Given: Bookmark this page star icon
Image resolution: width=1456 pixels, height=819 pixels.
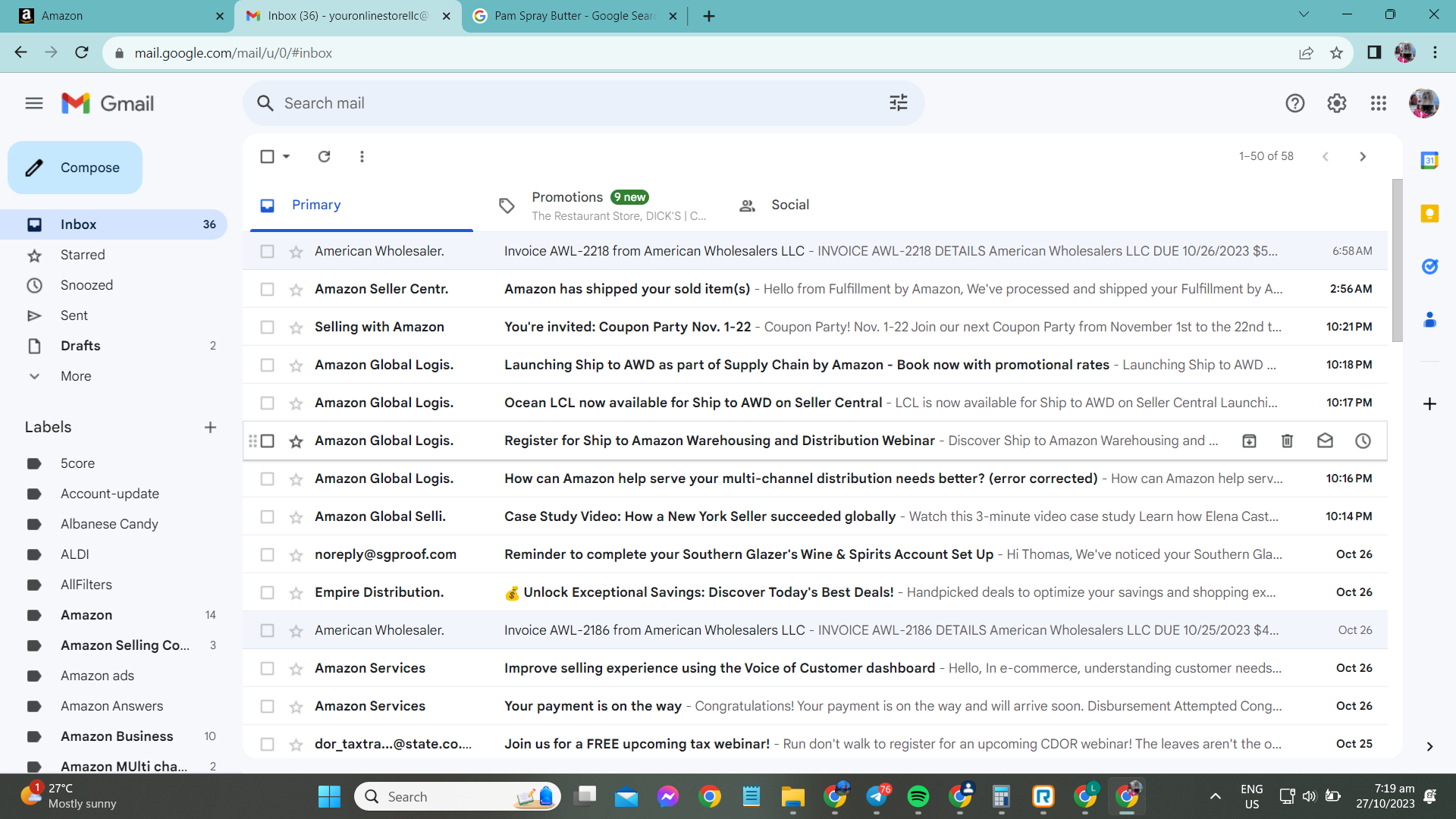Looking at the screenshot, I should click(x=1336, y=53).
